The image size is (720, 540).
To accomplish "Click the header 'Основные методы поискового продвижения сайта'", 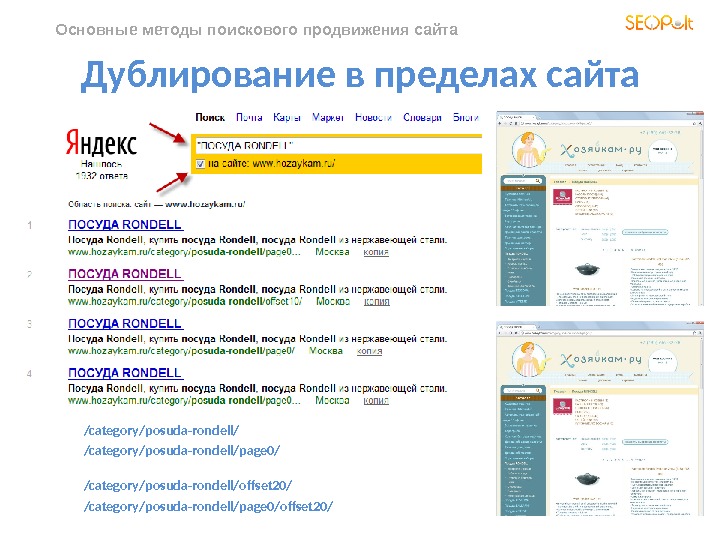I will (x=257, y=30).
